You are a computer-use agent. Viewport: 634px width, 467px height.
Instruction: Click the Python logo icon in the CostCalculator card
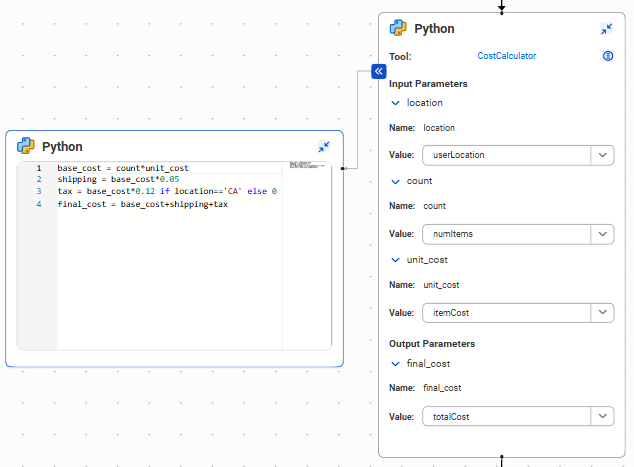pyautogui.click(x=398, y=28)
